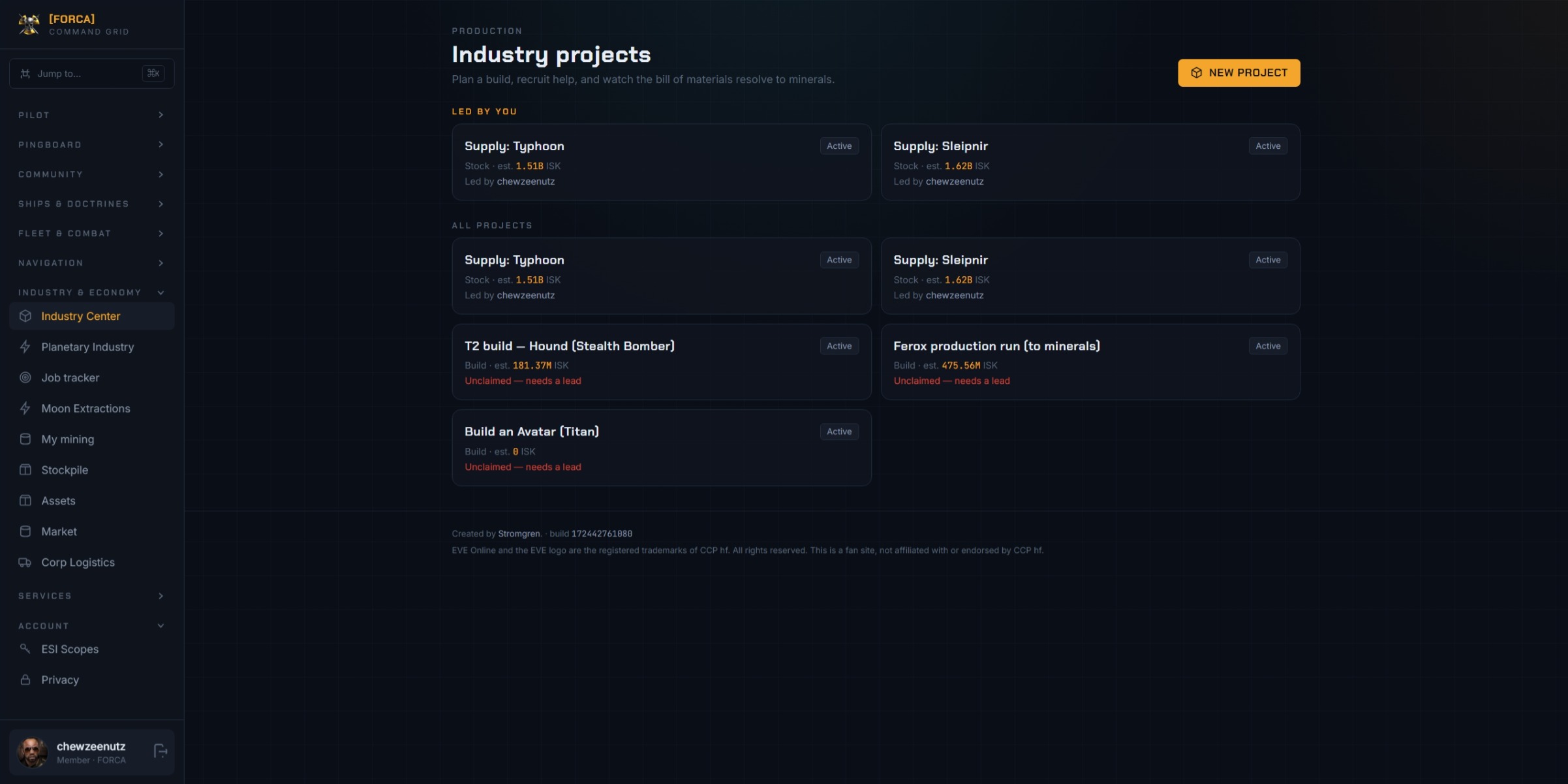This screenshot has width=1568, height=784.
Task: Click the Job tracker target icon
Action: (25, 377)
